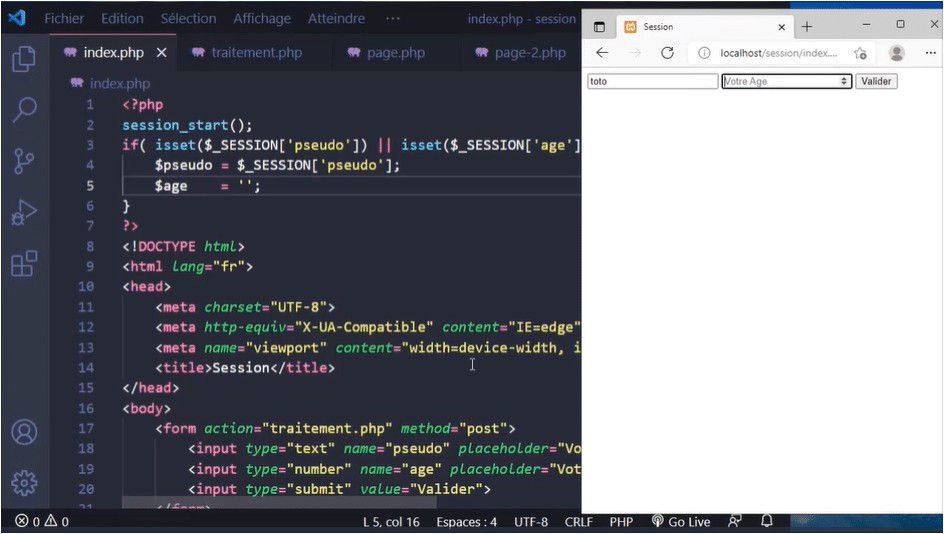Image resolution: width=944 pixels, height=534 pixels.
Task: Change the UTF-8 file encoding
Action: click(531, 521)
